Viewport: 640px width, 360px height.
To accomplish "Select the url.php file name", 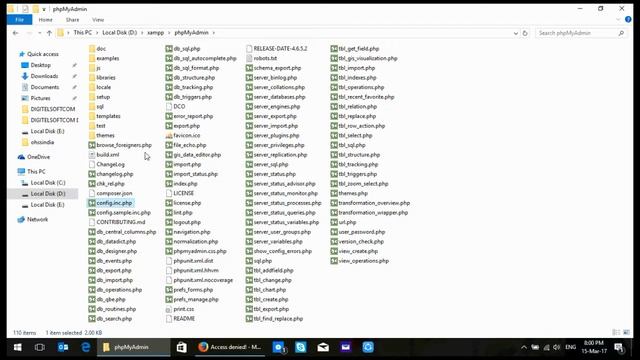I will (x=347, y=222).
